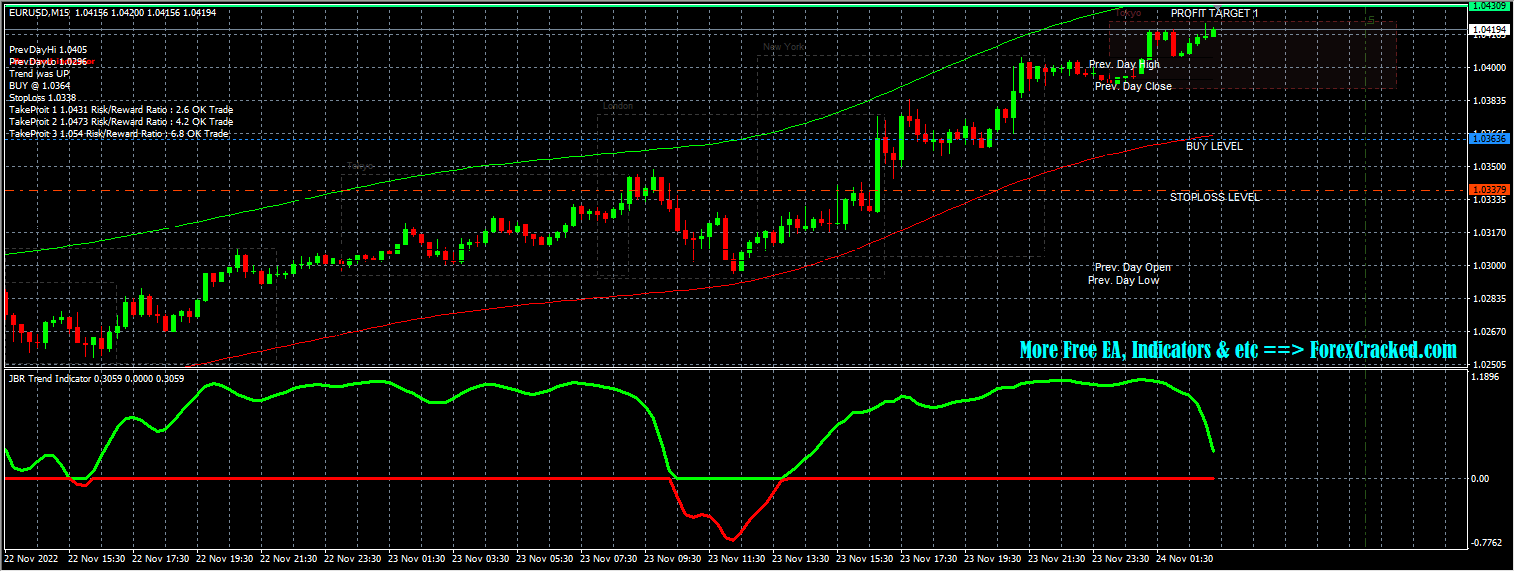Click the 'Prev. Day Open' label
The width and height of the screenshot is (1515, 572).
tap(1132, 267)
